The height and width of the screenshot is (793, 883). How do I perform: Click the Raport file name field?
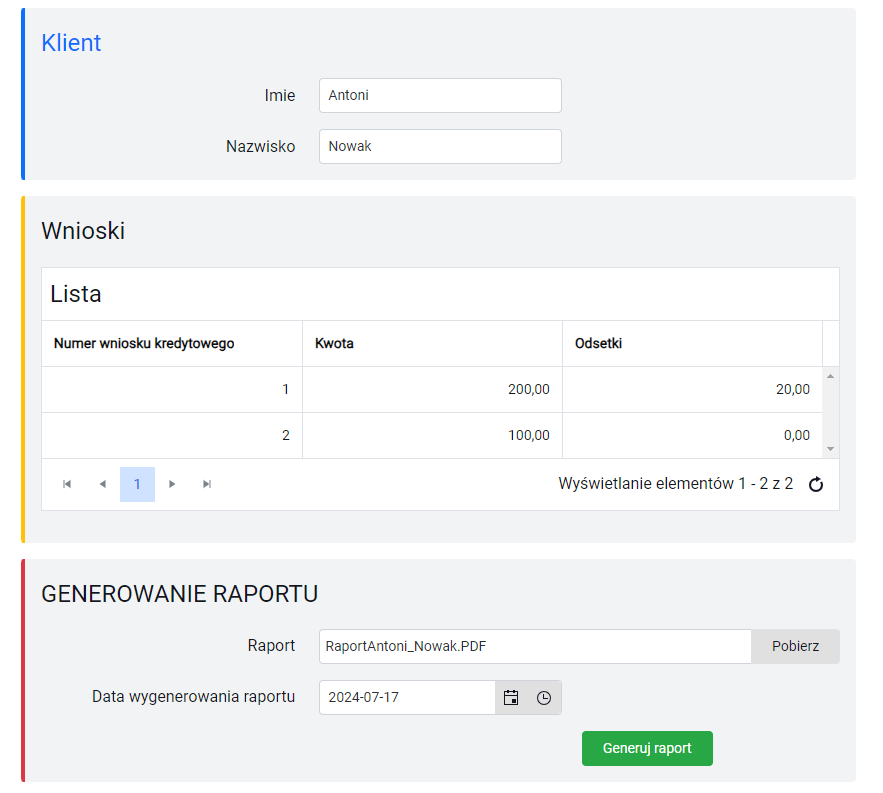click(x=535, y=647)
